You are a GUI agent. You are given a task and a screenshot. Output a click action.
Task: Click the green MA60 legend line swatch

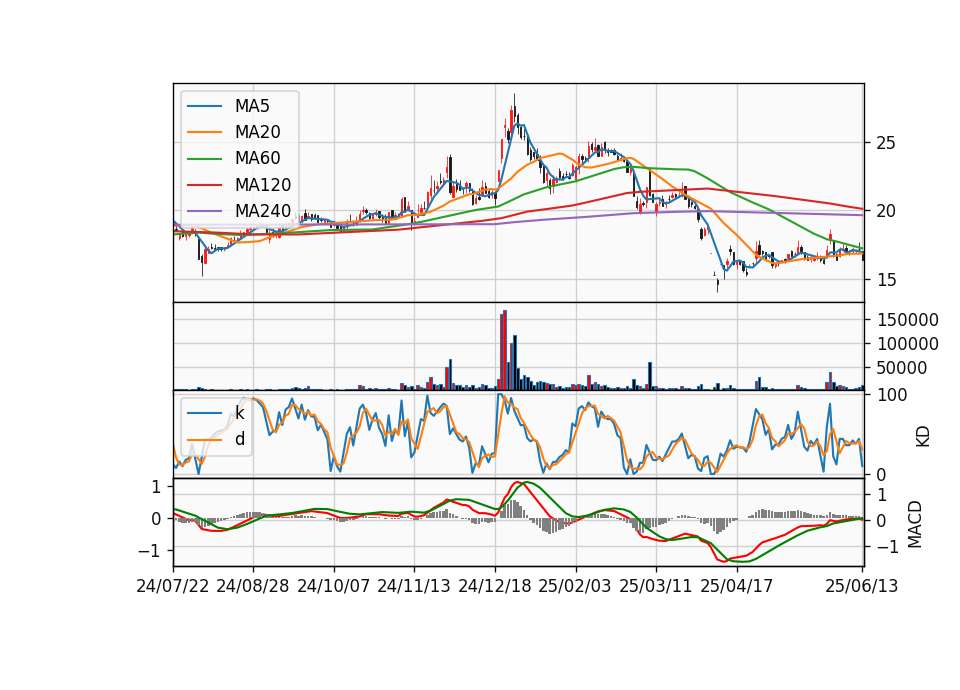(x=204, y=159)
